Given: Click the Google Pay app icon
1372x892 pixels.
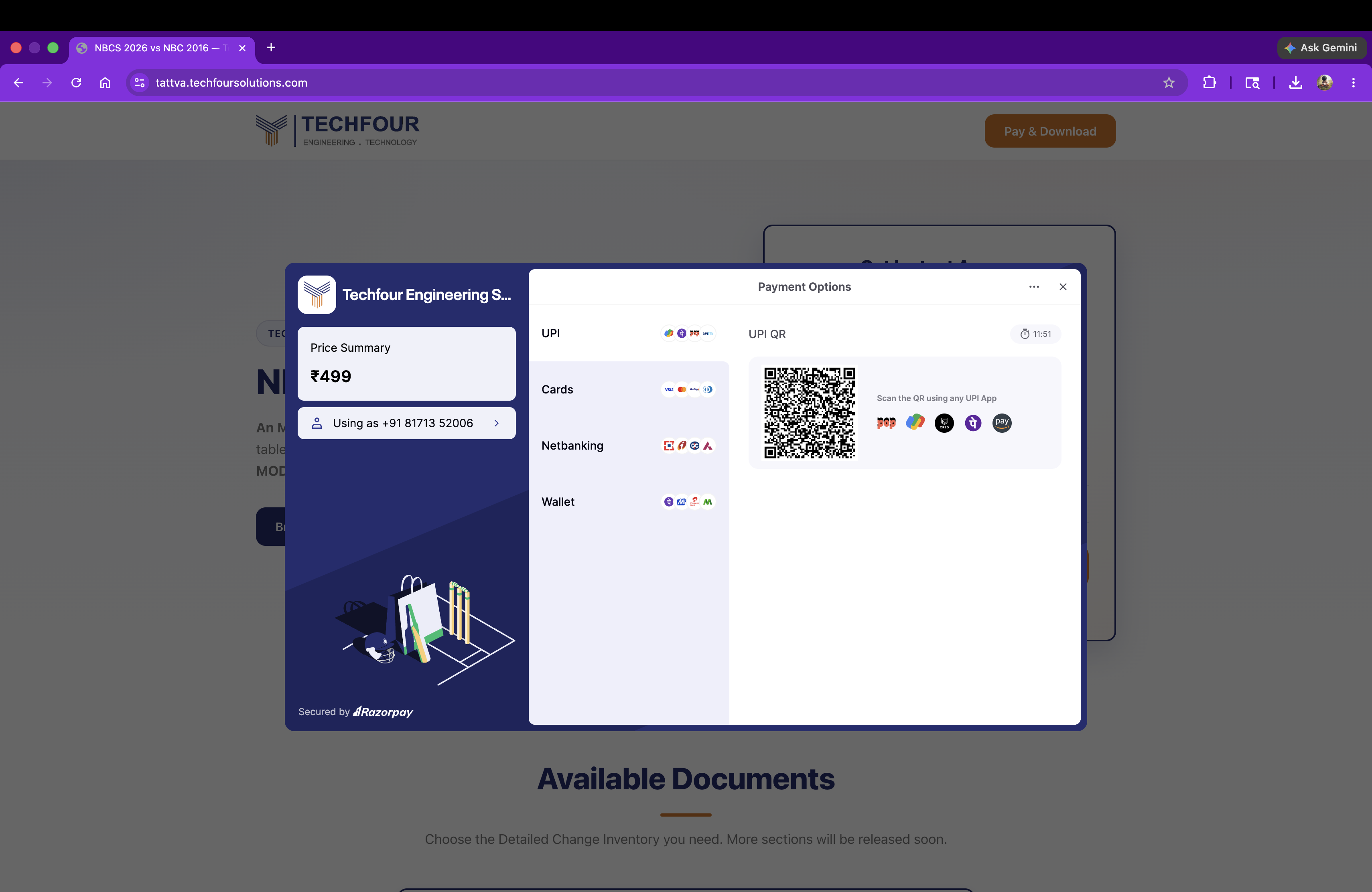Looking at the screenshot, I should (x=915, y=422).
